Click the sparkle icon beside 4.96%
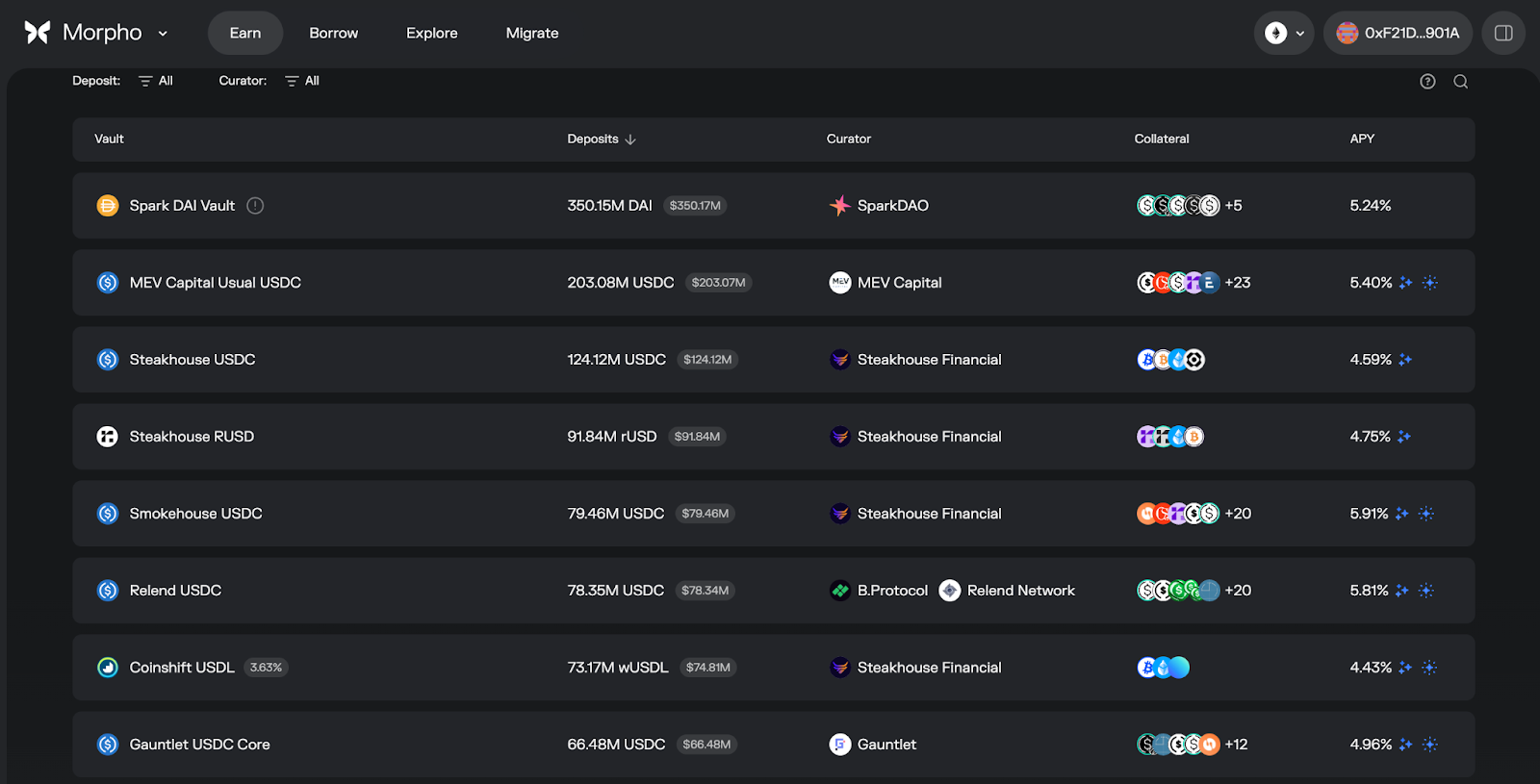Viewport: 1540px width, 784px height. pyautogui.click(x=1406, y=745)
